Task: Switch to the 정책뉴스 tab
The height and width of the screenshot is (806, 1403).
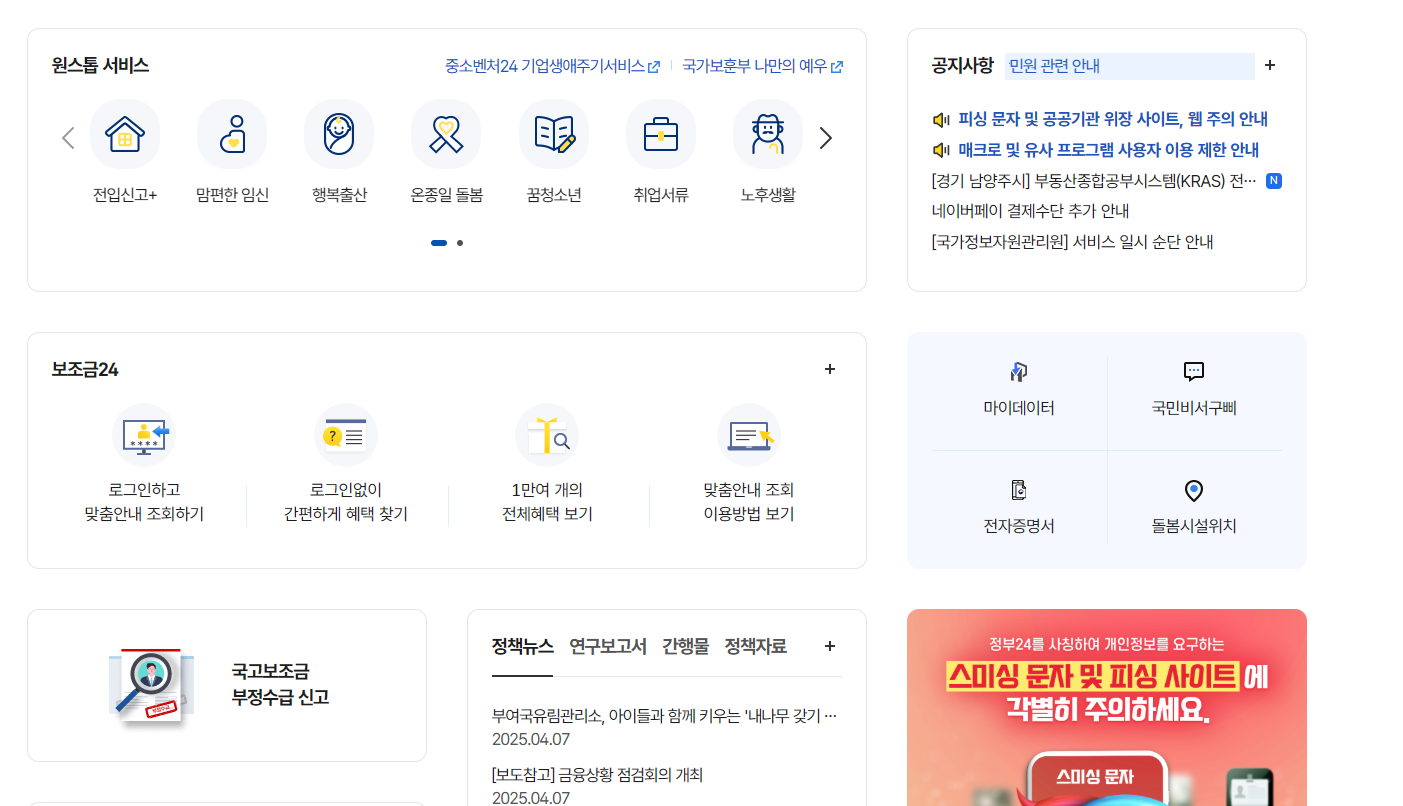Action: [523, 646]
